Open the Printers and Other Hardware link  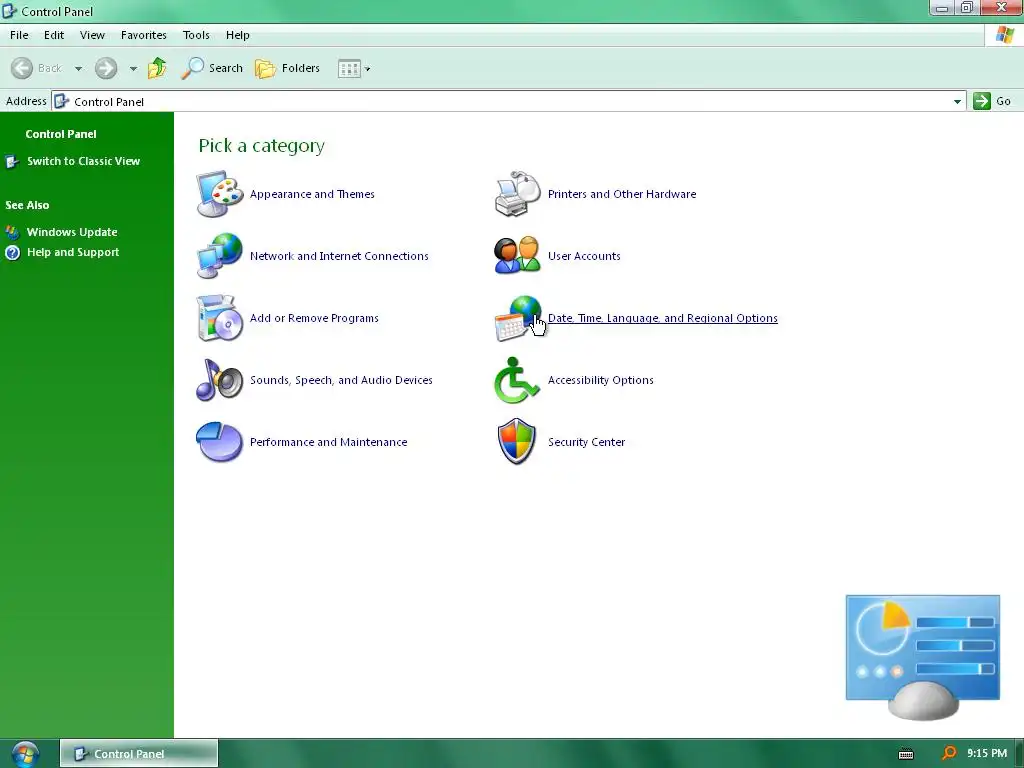pyautogui.click(x=622, y=194)
